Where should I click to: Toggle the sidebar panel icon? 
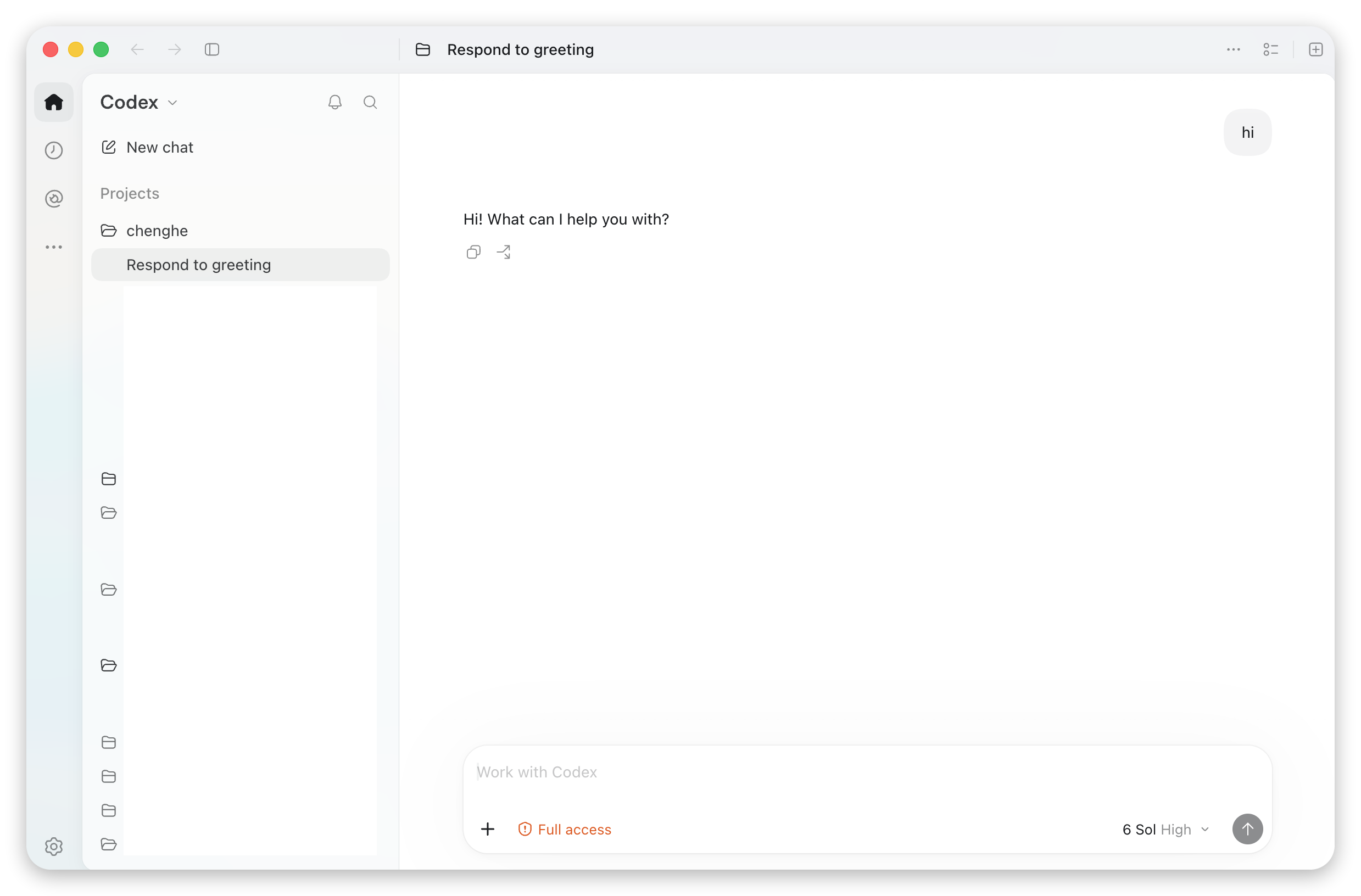pyautogui.click(x=212, y=50)
